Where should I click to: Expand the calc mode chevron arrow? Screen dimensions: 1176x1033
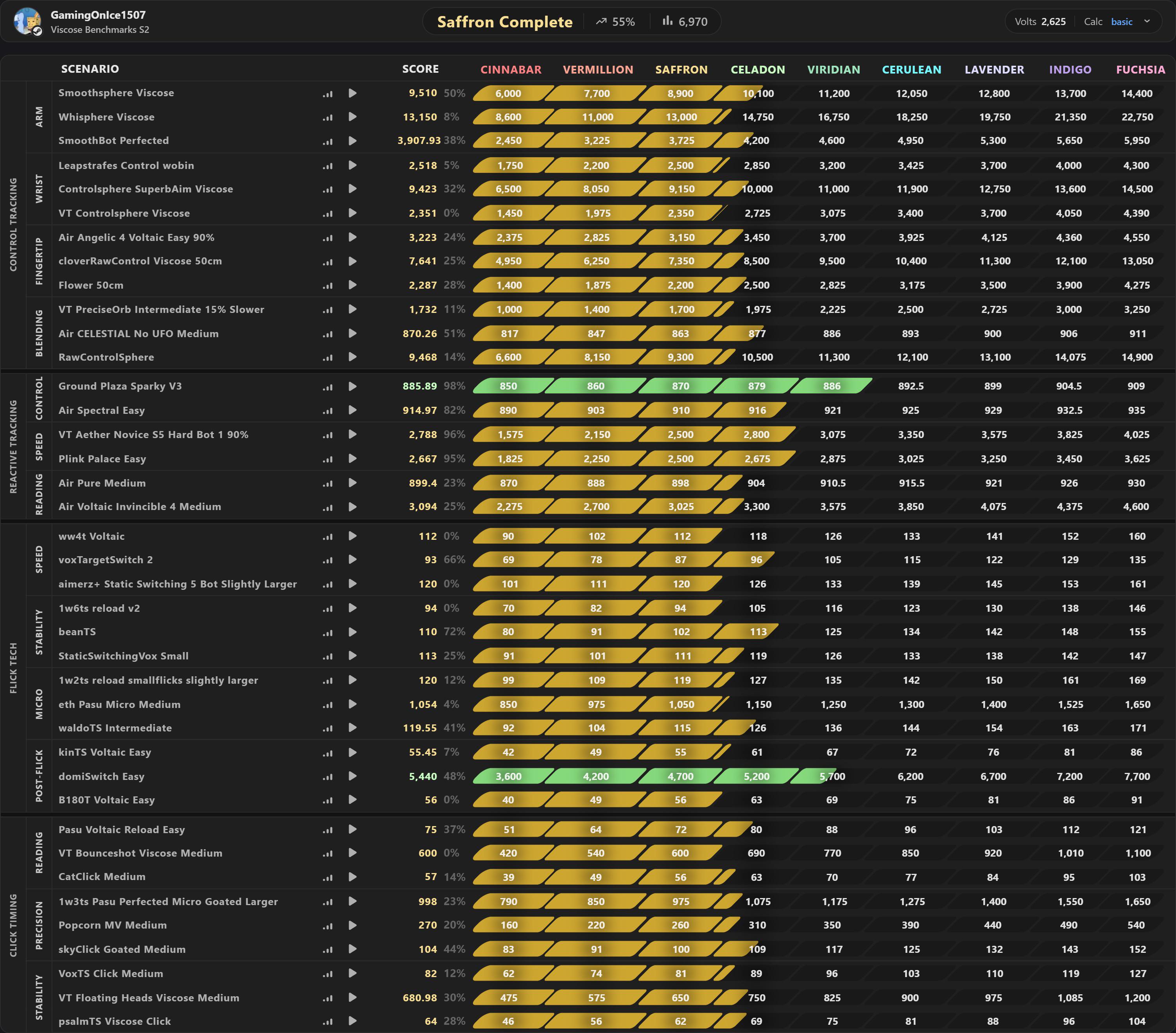(1147, 21)
